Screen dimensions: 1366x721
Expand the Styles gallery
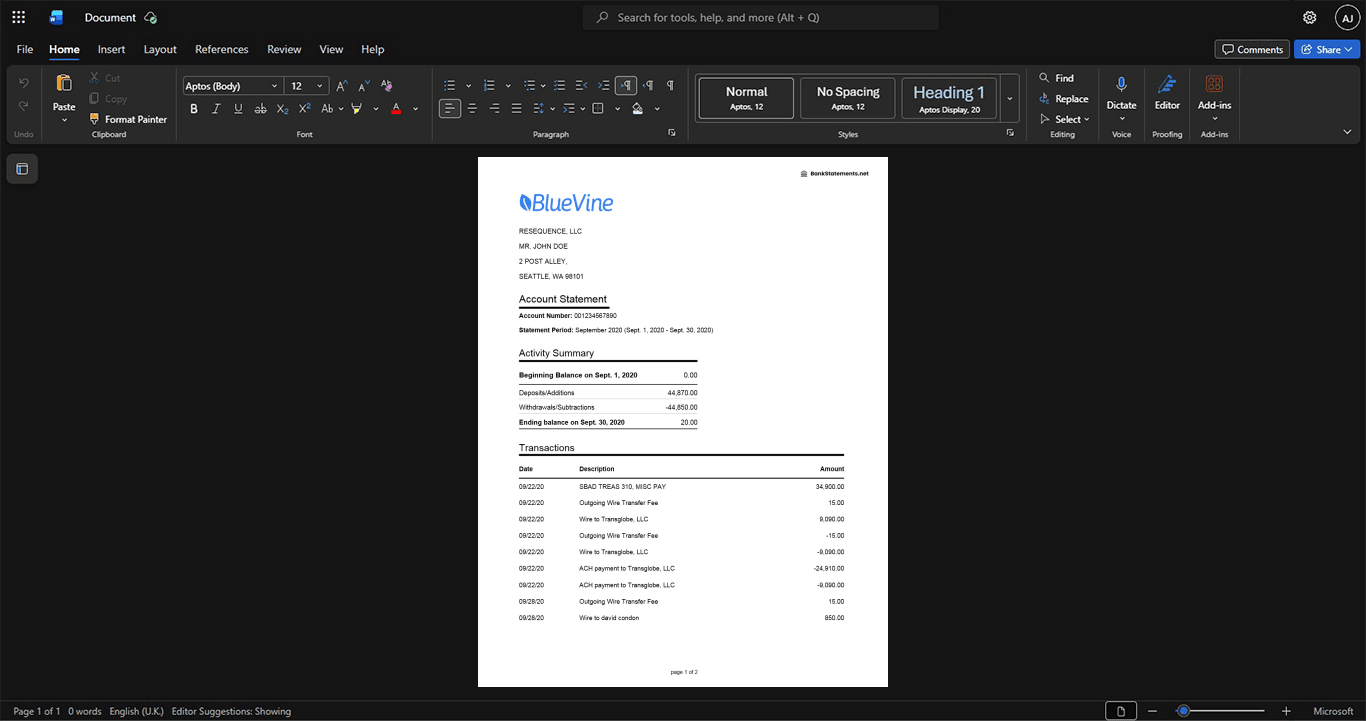point(1010,99)
